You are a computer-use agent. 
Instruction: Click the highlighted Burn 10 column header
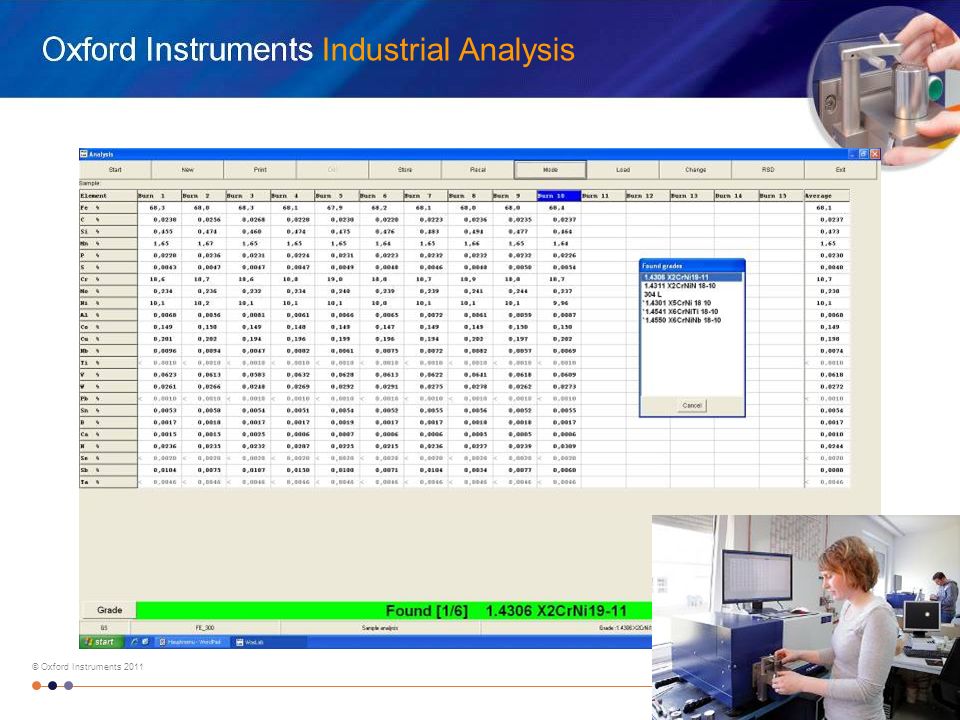(558, 196)
